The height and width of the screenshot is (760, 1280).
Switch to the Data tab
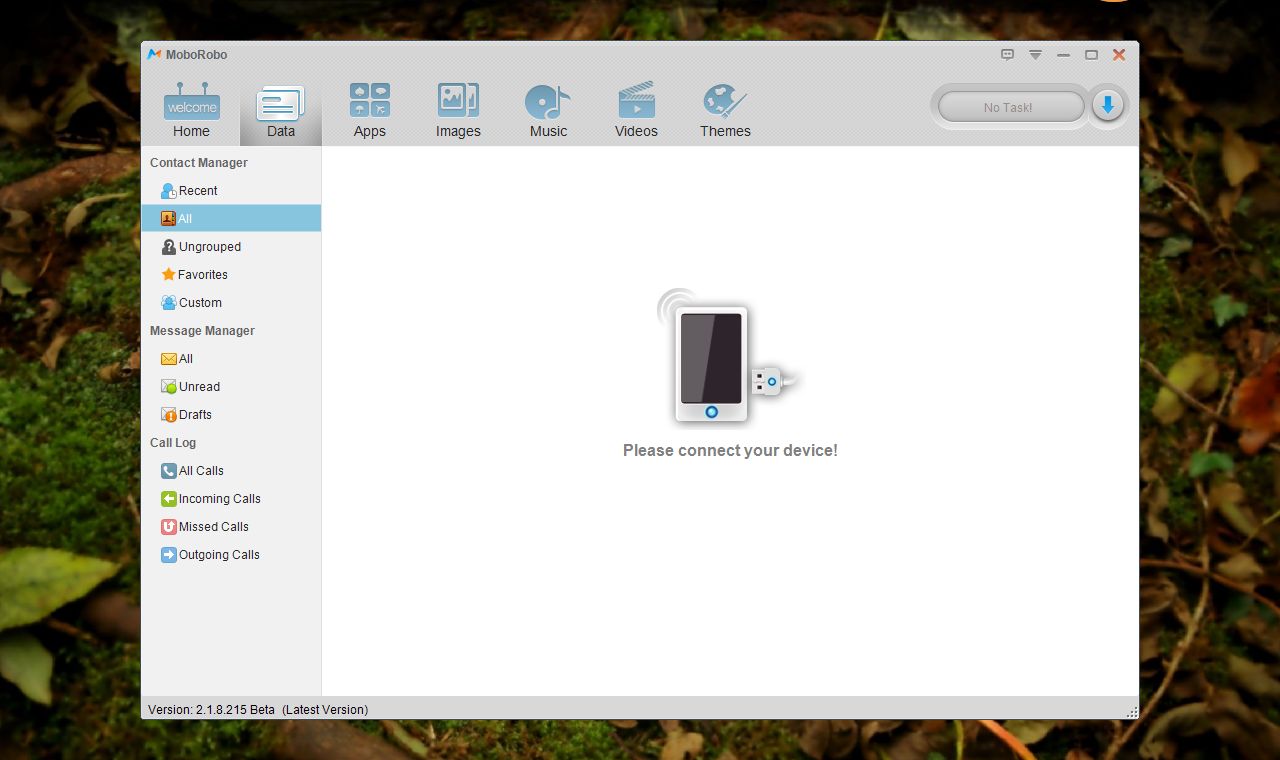pos(281,110)
